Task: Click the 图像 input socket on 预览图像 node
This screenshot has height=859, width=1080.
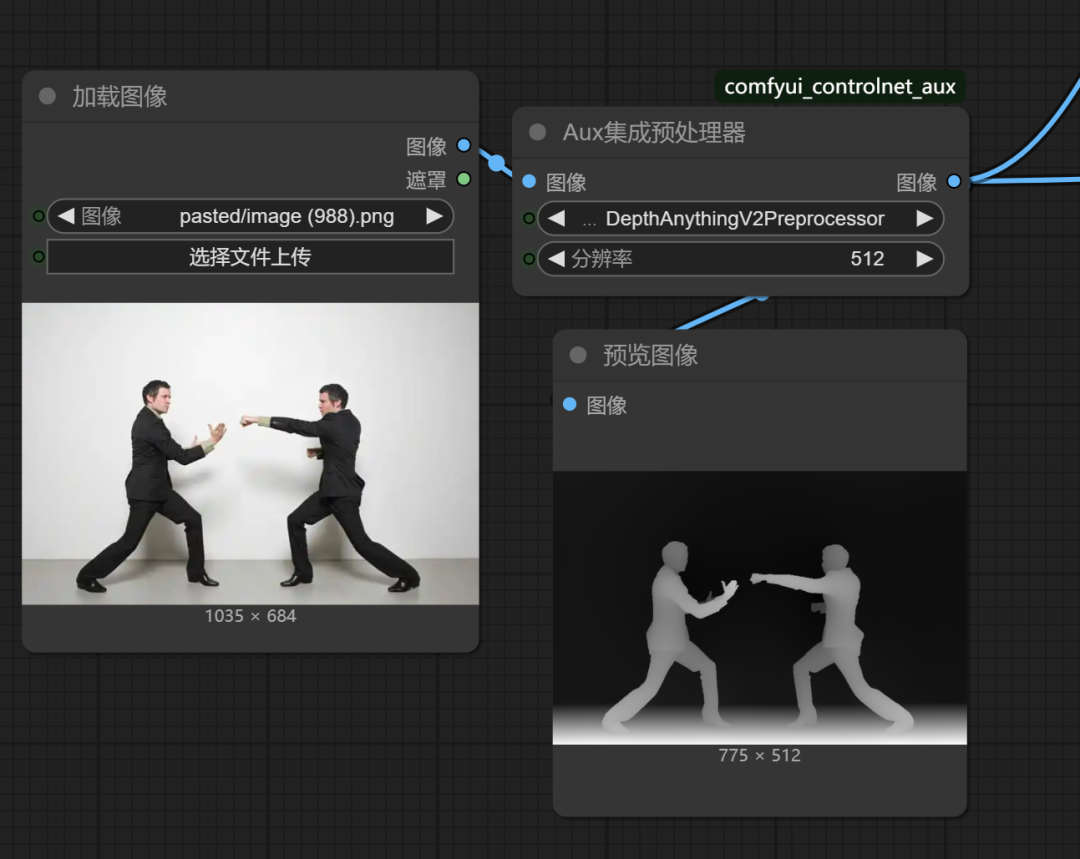Action: [570, 404]
